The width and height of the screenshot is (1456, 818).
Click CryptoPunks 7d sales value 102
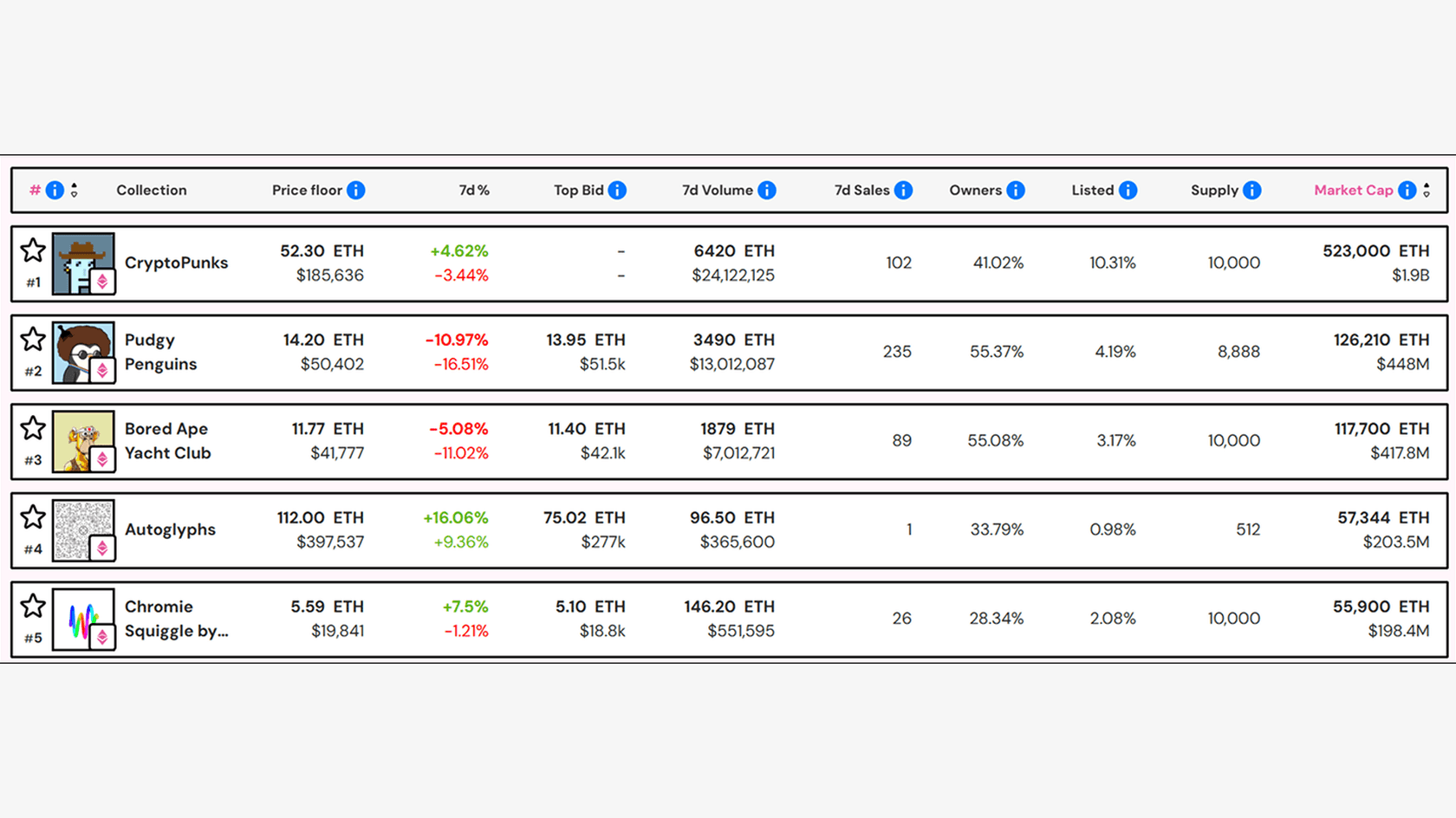pyautogui.click(x=899, y=263)
